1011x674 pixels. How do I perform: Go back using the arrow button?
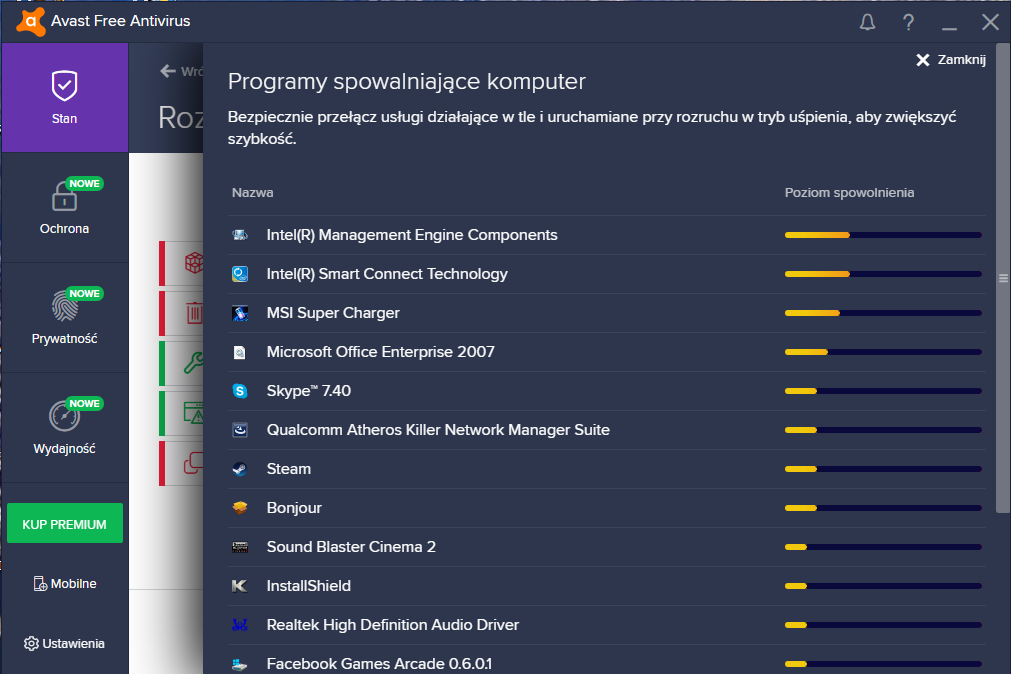[168, 71]
